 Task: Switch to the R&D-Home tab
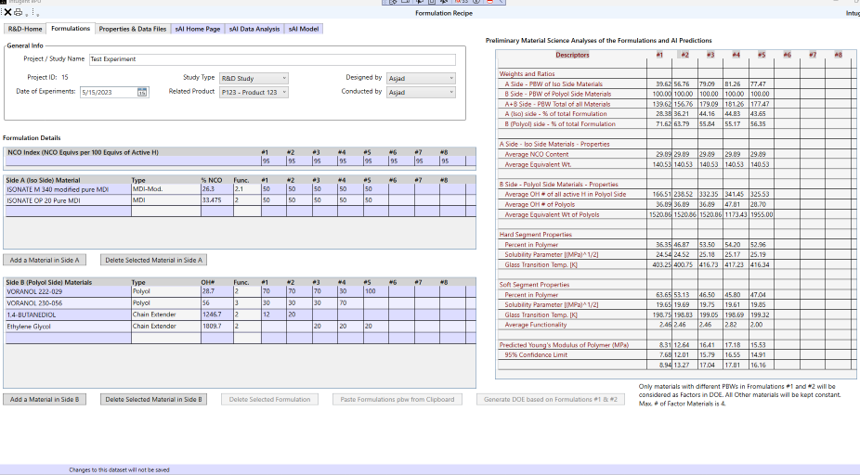pyautogui.click(x=25, y=29)
